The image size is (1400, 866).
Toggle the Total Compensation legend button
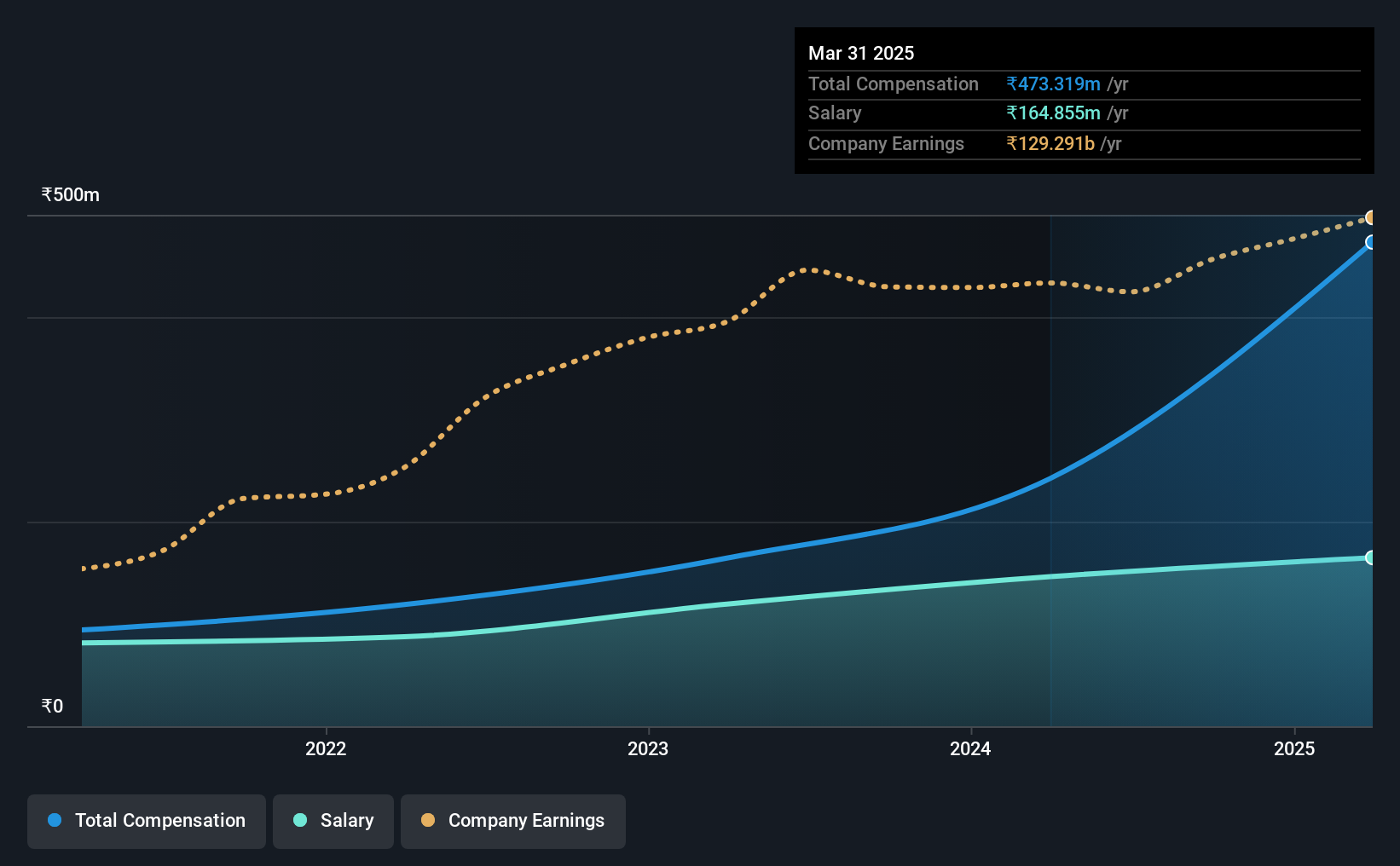pos(147,821)
